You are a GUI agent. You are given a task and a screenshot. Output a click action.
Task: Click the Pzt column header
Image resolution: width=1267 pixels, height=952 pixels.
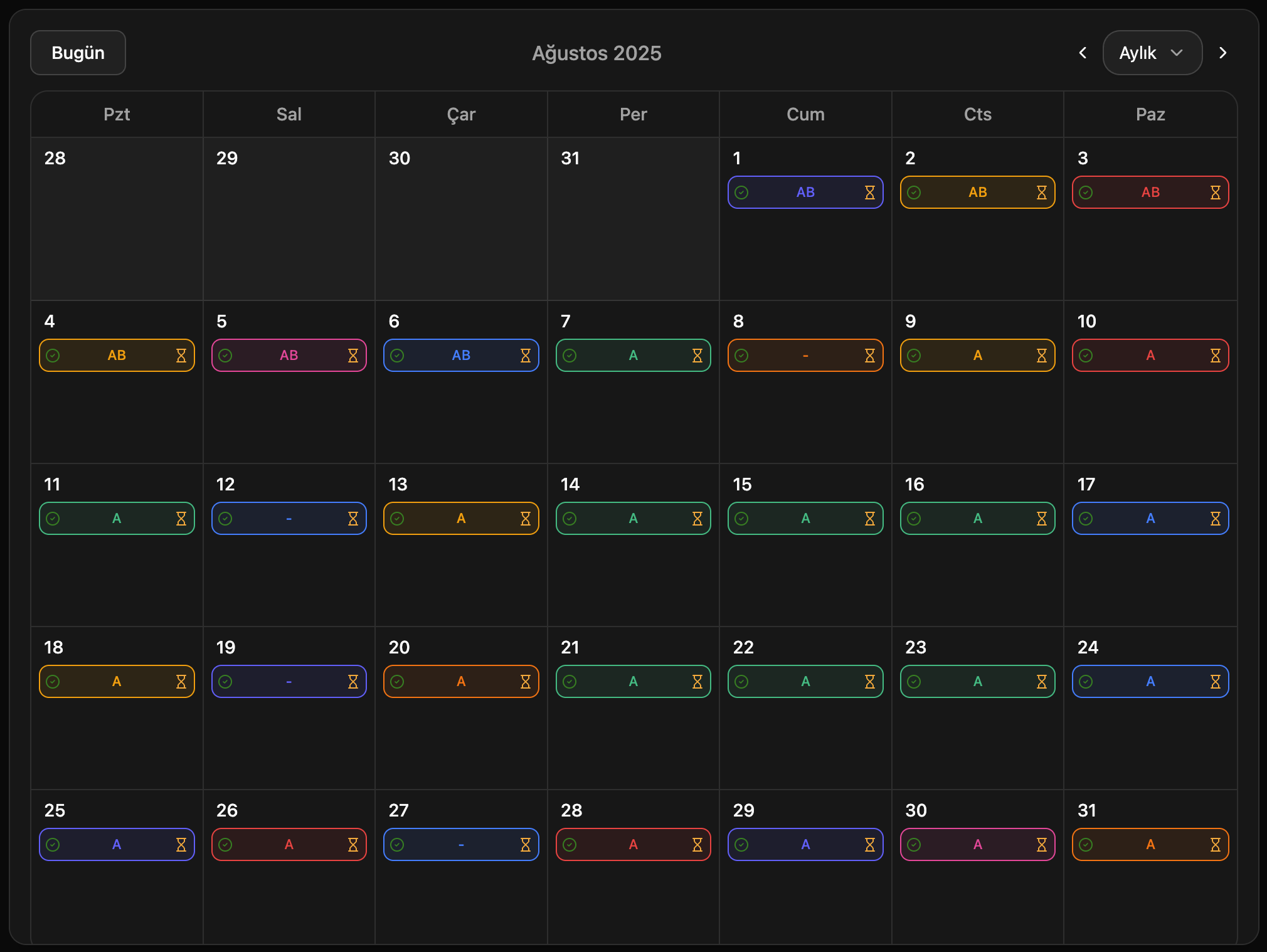tap(117, 114)
